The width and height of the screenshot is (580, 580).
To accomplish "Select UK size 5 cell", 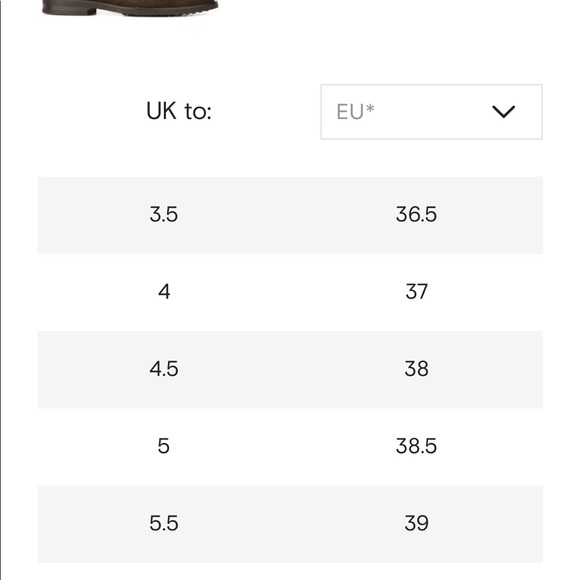I will pyautogui.click(x=163, y=446).
